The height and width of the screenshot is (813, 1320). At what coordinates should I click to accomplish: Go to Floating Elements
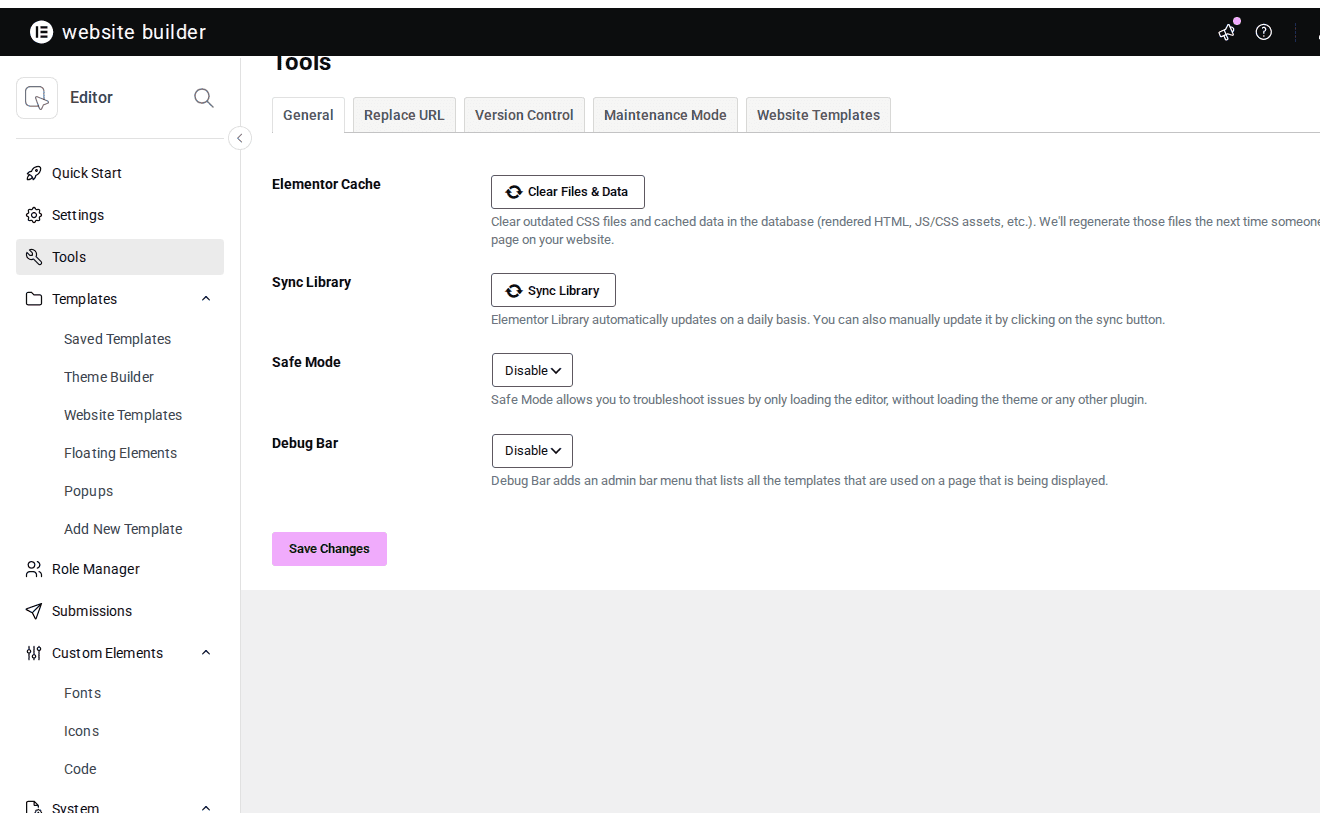pyautogui.click(x=120, y=453)
